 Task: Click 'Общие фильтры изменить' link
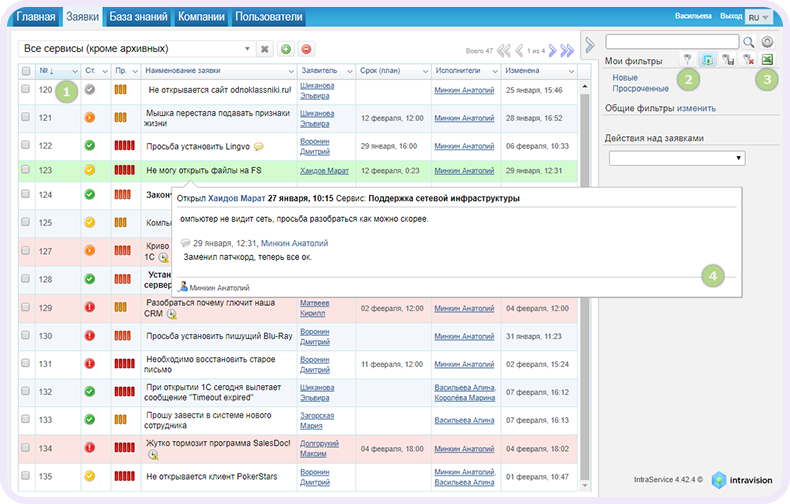pos(660,108)
